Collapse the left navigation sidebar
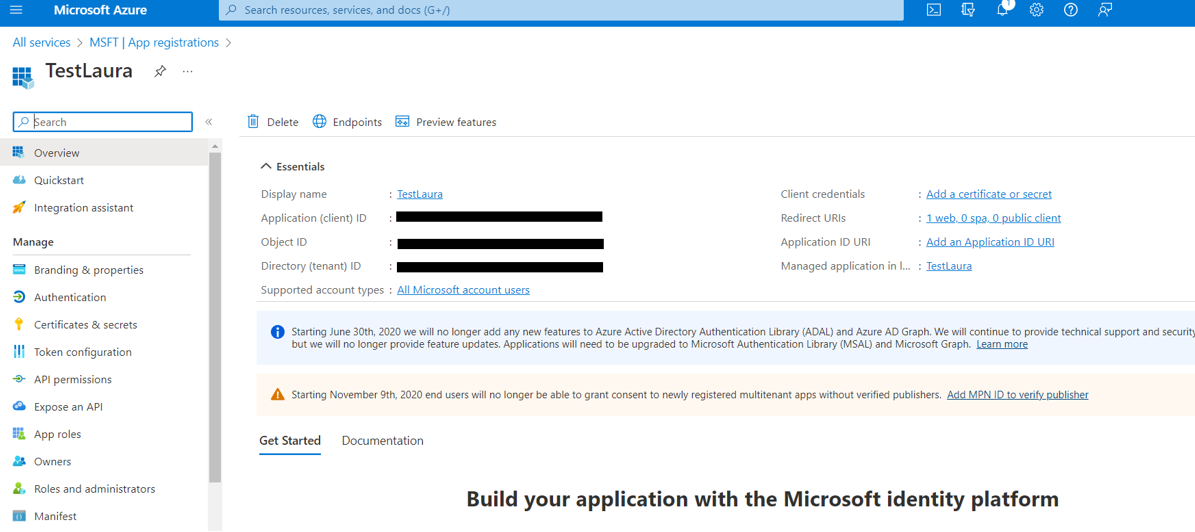The image size is (1195, 532). coord(208,122)
